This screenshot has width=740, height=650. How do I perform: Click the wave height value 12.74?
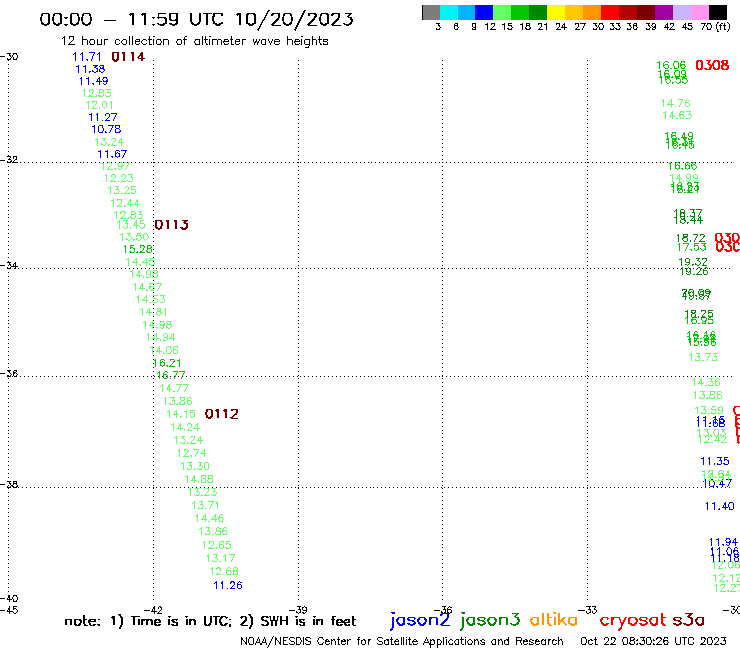click(192, 453)
